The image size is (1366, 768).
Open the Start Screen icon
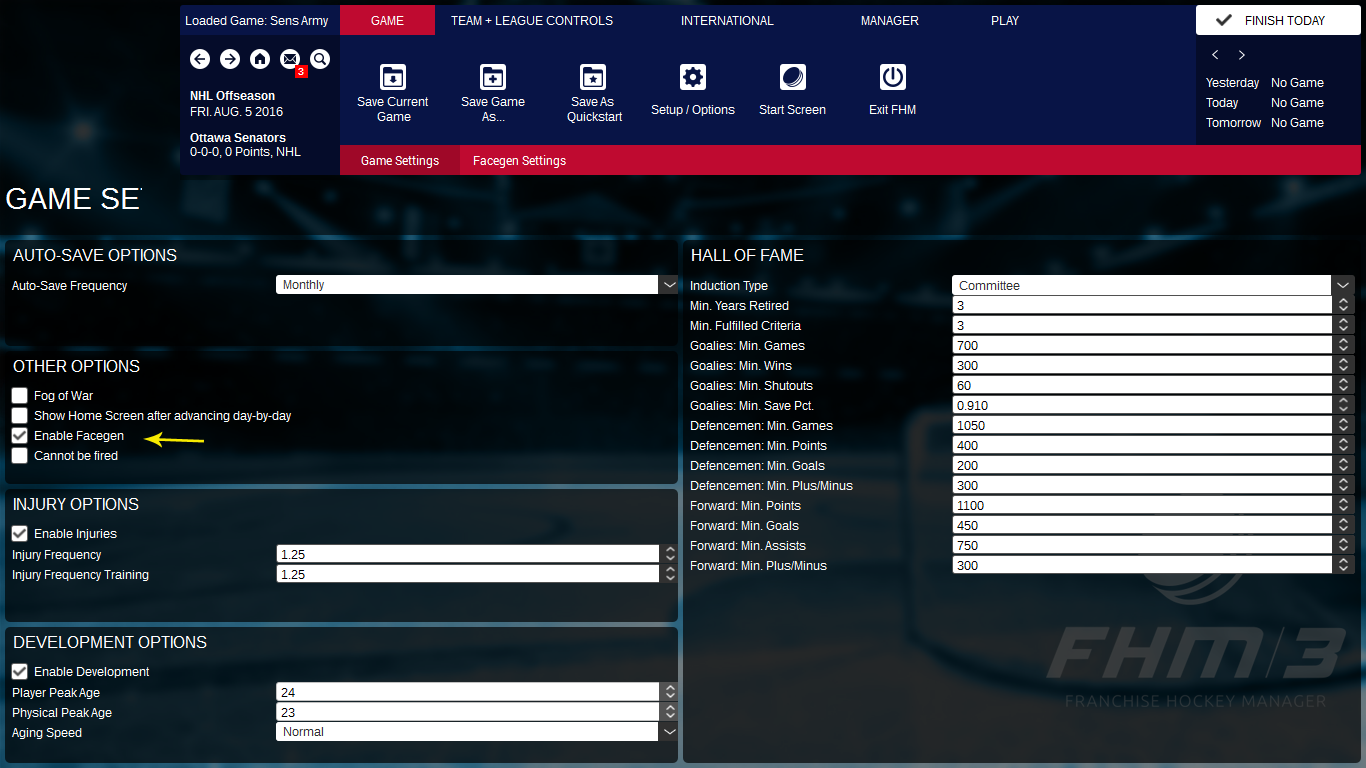coord(793,77)
